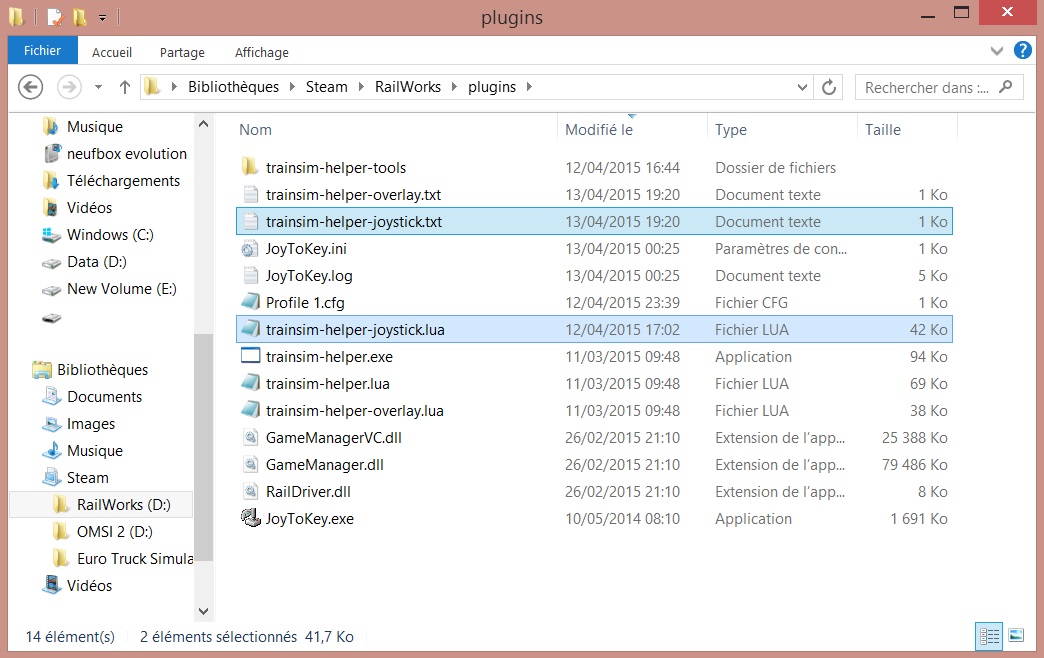Open Documents library in sidebar
This screenshot has height=658, width=1044.
(x=105, y=397)
